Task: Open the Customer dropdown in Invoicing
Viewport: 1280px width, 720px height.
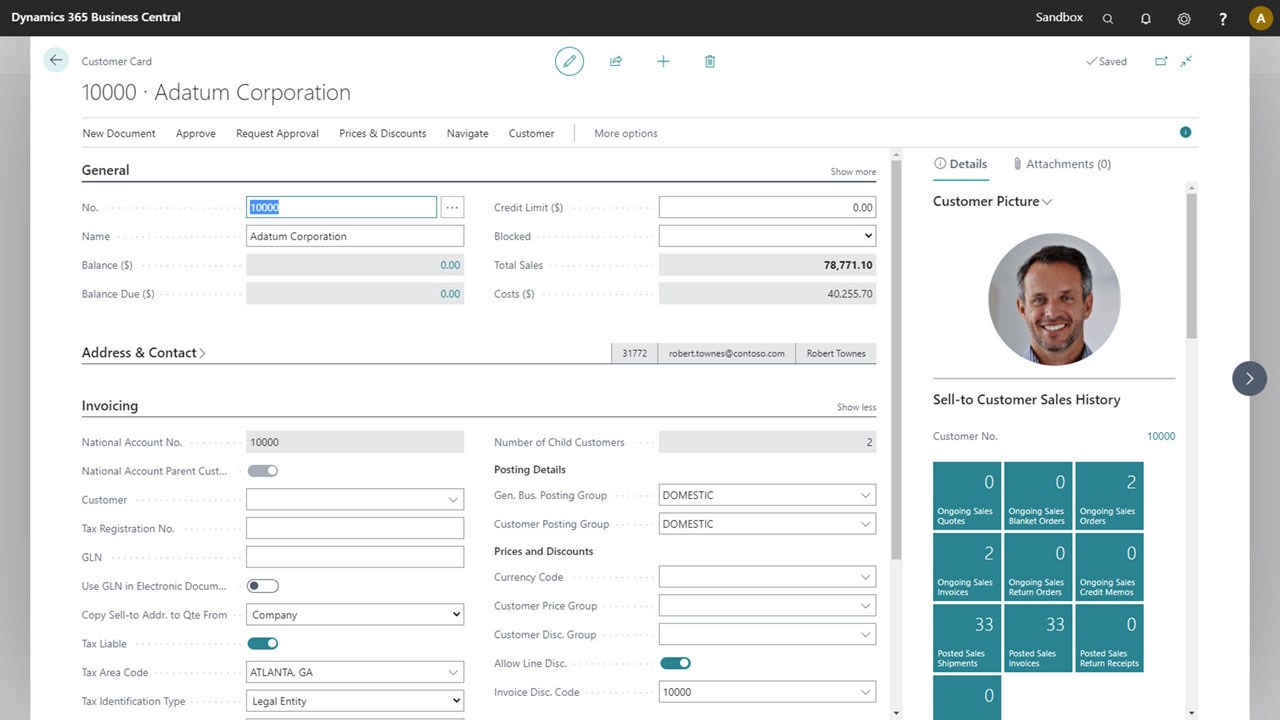Action: click(355, 500)
